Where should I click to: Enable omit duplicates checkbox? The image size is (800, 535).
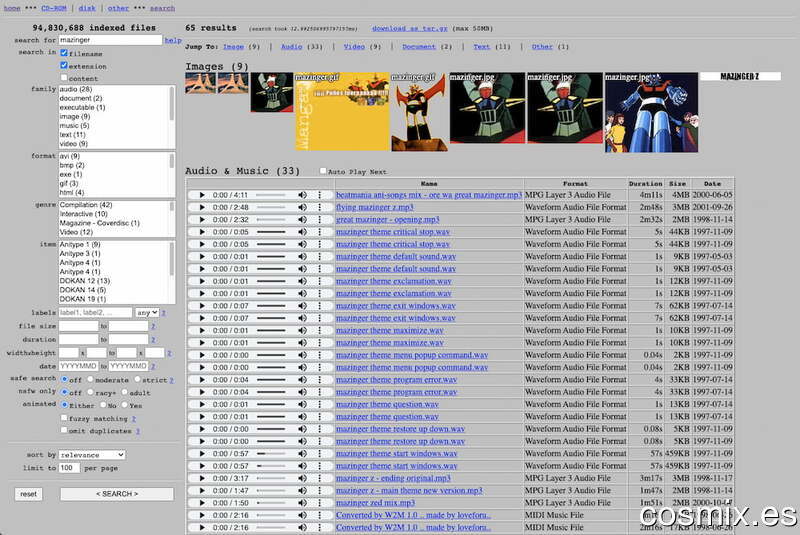64,430
